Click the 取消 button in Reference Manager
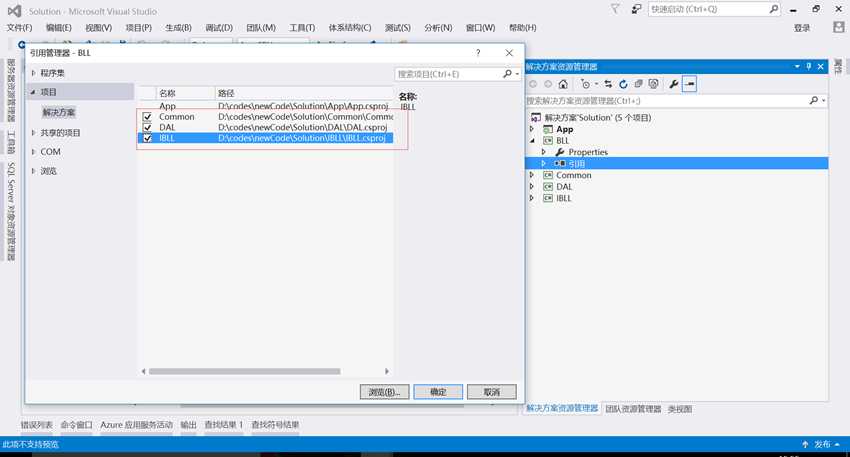Screen dimensions: 850x457 coord(492,392)
